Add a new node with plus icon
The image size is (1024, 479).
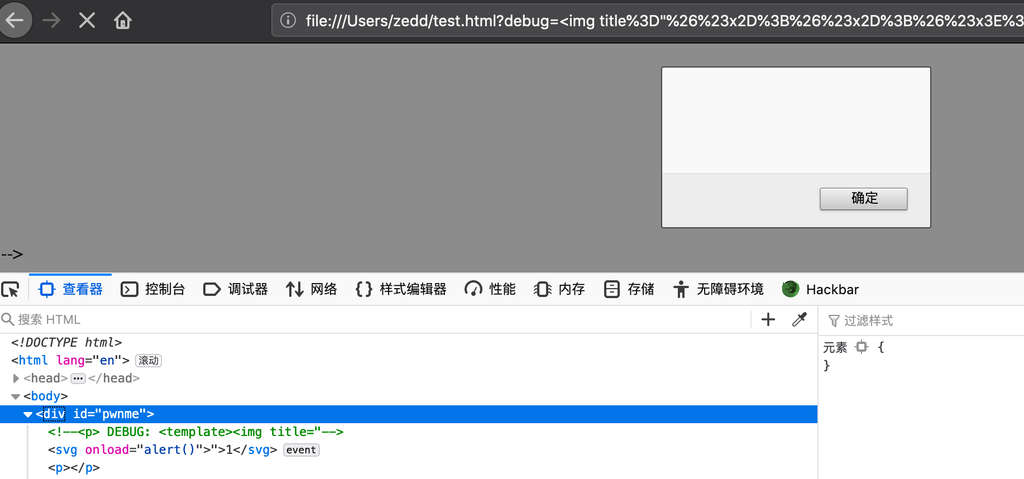(x=769, y=320)
